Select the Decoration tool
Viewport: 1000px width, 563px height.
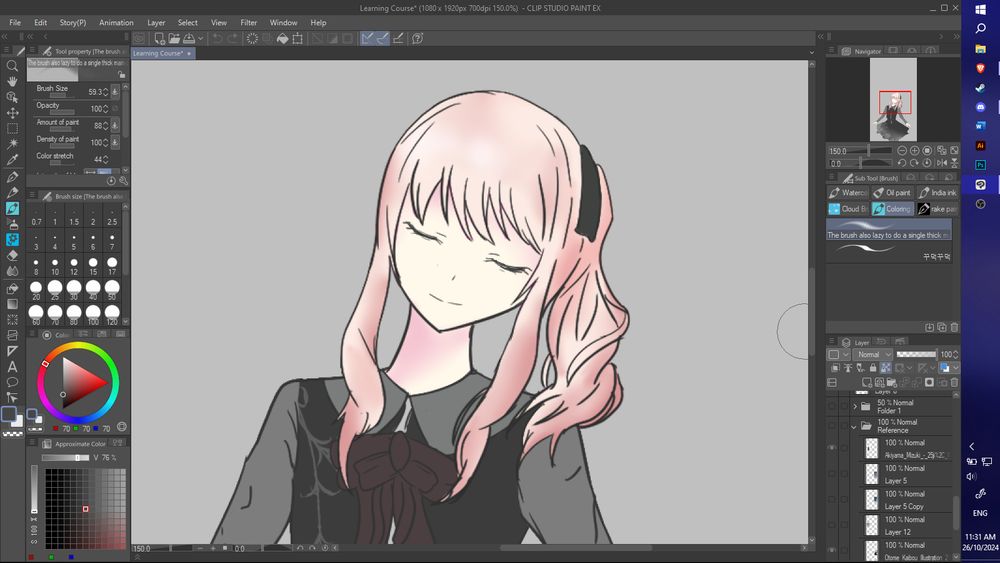(x=12, y=239)
